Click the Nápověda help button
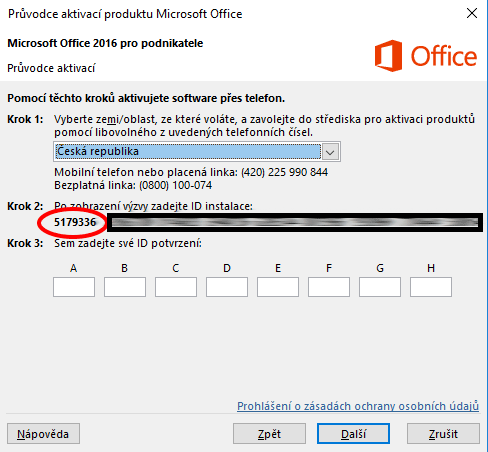 (43, 434)
